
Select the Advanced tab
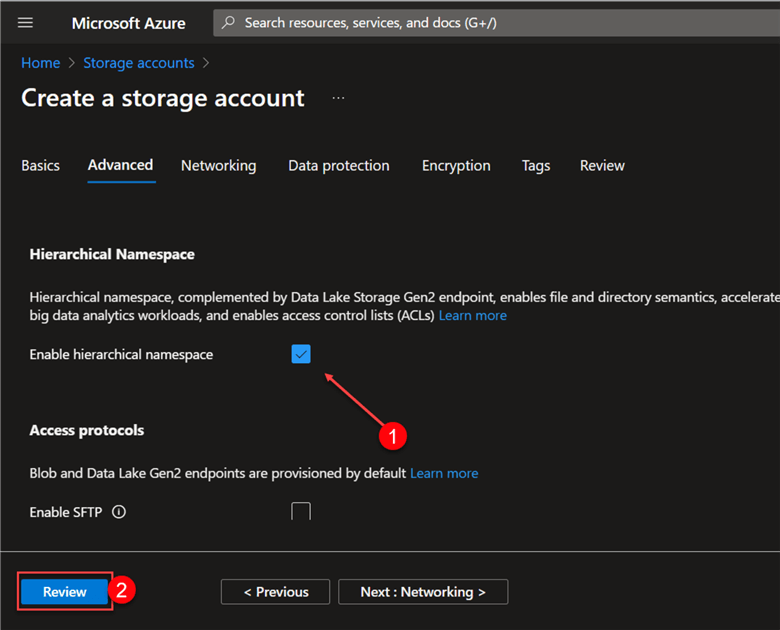[120, 165]
